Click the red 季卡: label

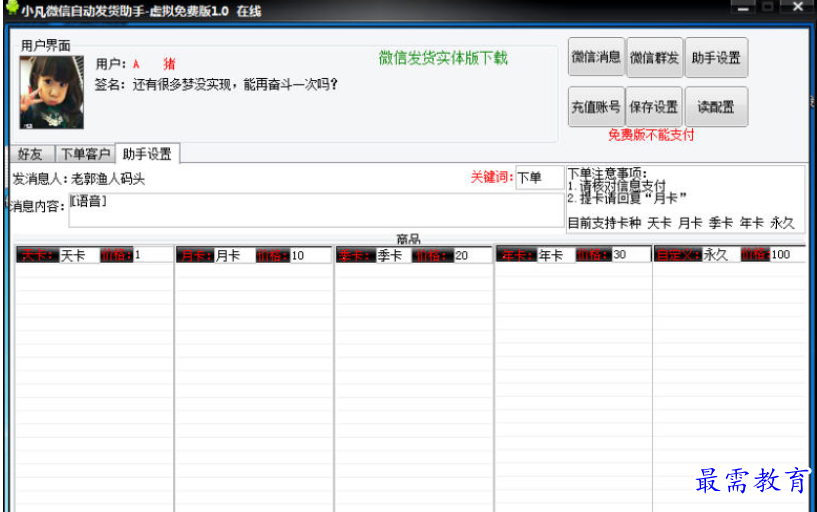coord(356,255)
